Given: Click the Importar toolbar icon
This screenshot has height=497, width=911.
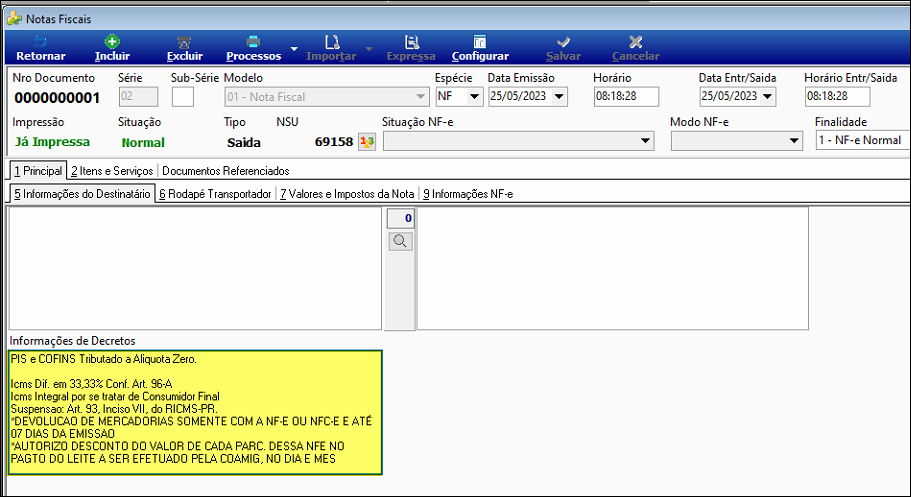Looking at the screenshot, I should point(332,42).
